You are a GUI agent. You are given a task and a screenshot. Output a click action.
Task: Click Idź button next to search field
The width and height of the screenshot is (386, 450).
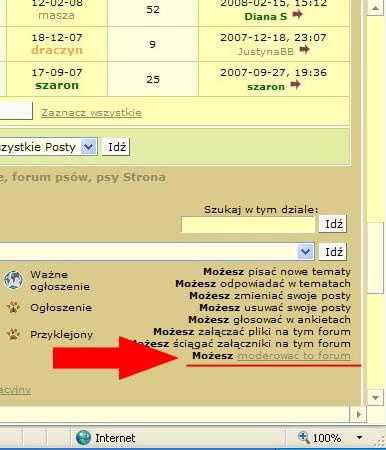[333, 224]
